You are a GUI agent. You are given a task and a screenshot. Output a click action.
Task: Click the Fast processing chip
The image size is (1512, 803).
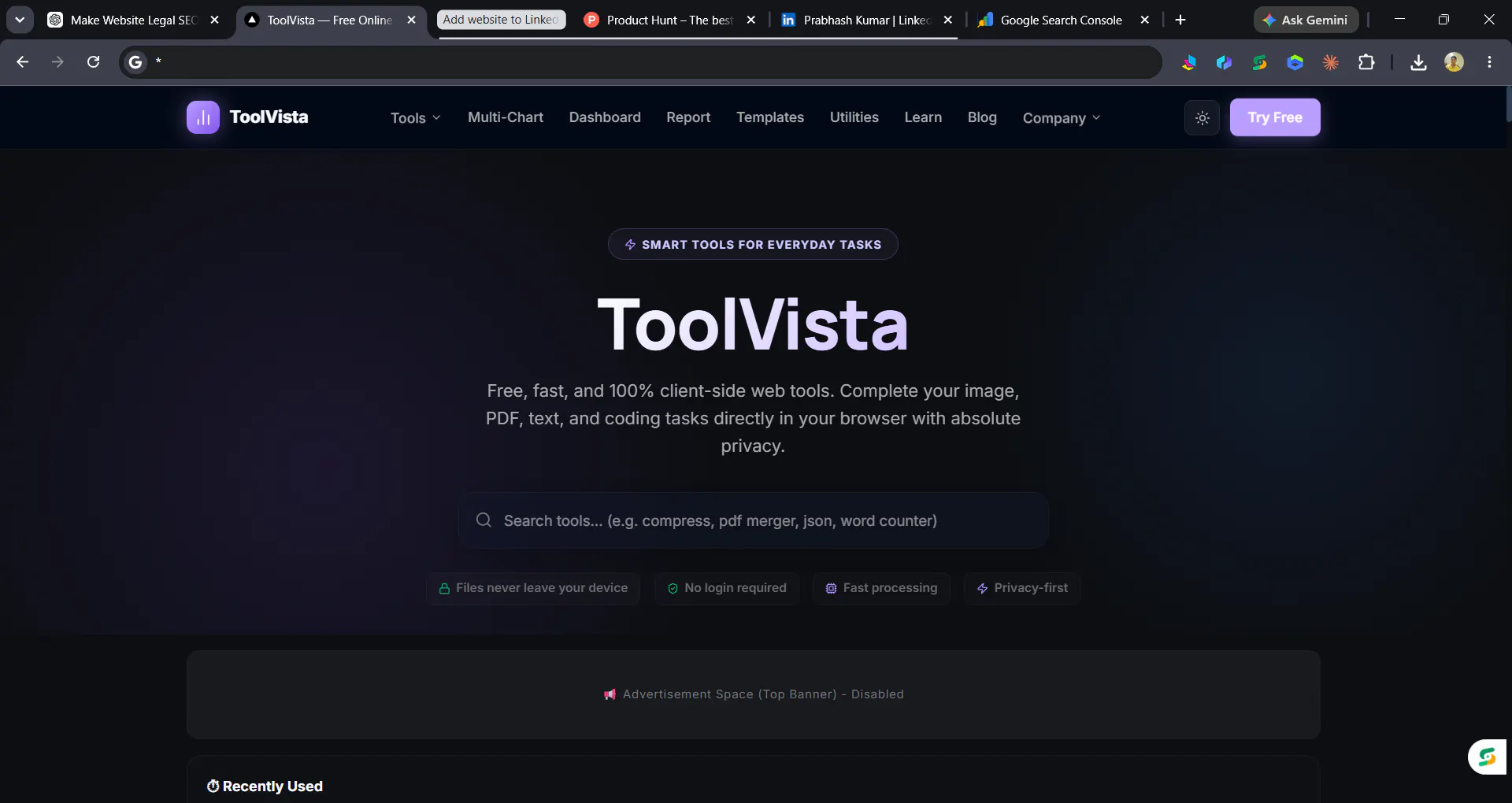coord(881,588)
